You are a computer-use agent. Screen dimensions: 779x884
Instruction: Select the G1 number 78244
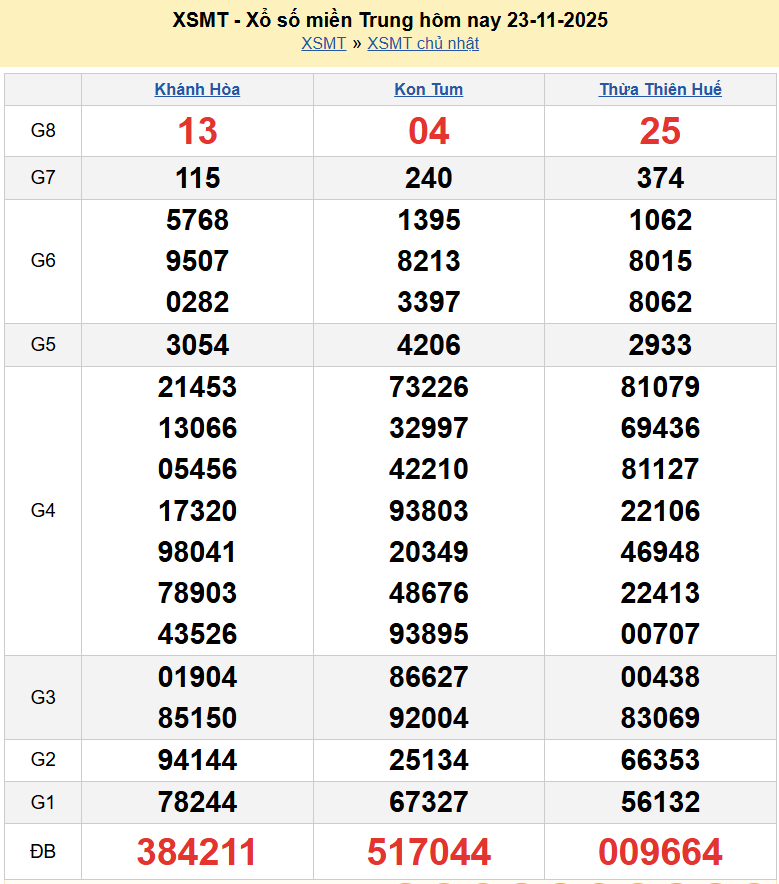pyautogui.click(x=197, y=802)
